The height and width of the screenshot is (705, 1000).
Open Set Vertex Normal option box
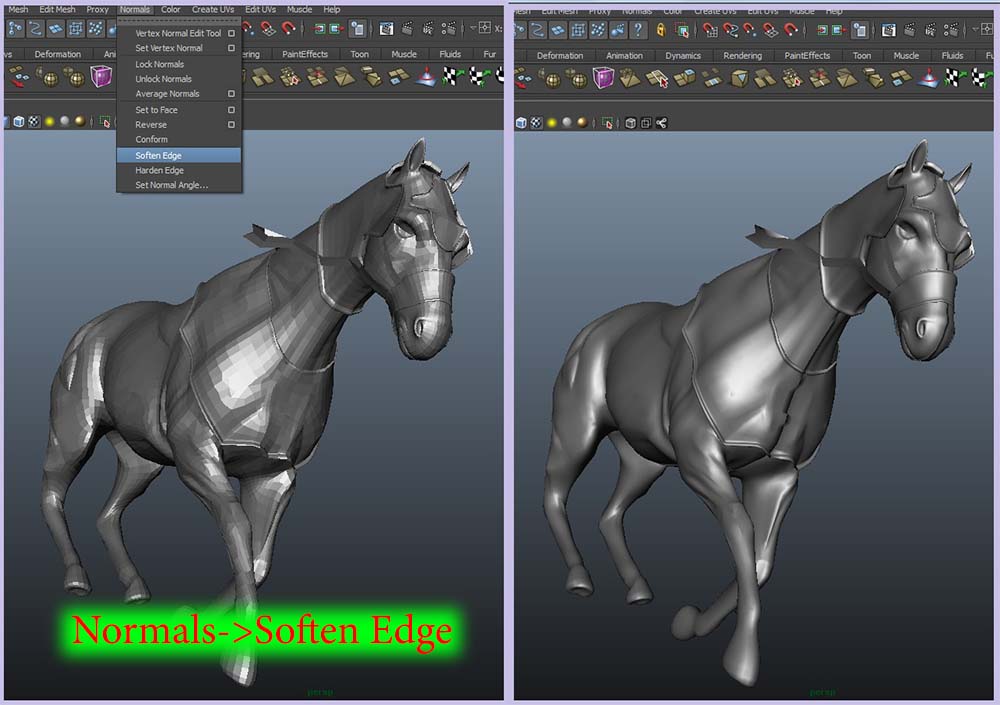pyautogui.click(x=232, y=48)
